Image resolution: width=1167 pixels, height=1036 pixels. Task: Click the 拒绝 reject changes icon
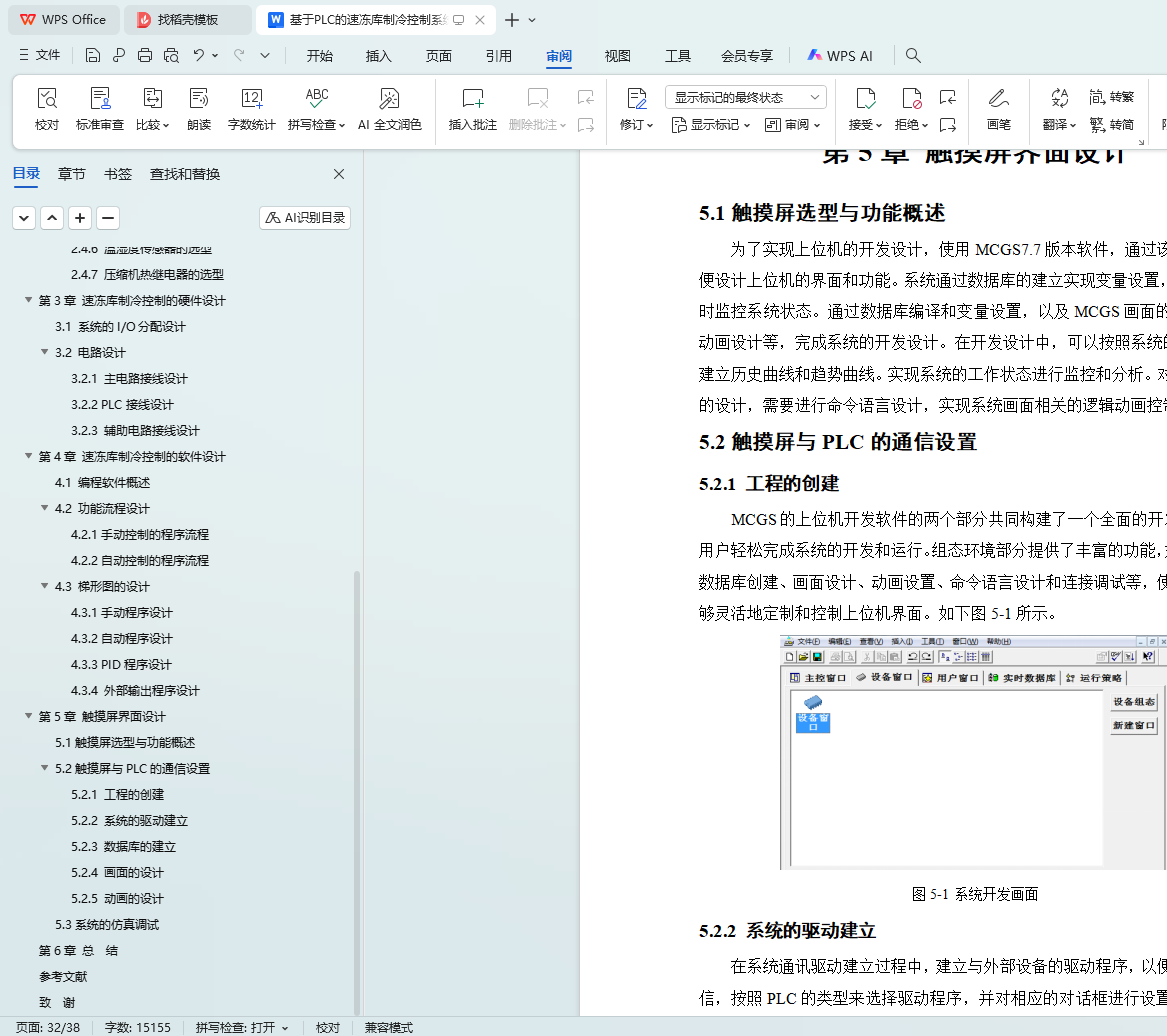tap(911, 98)
